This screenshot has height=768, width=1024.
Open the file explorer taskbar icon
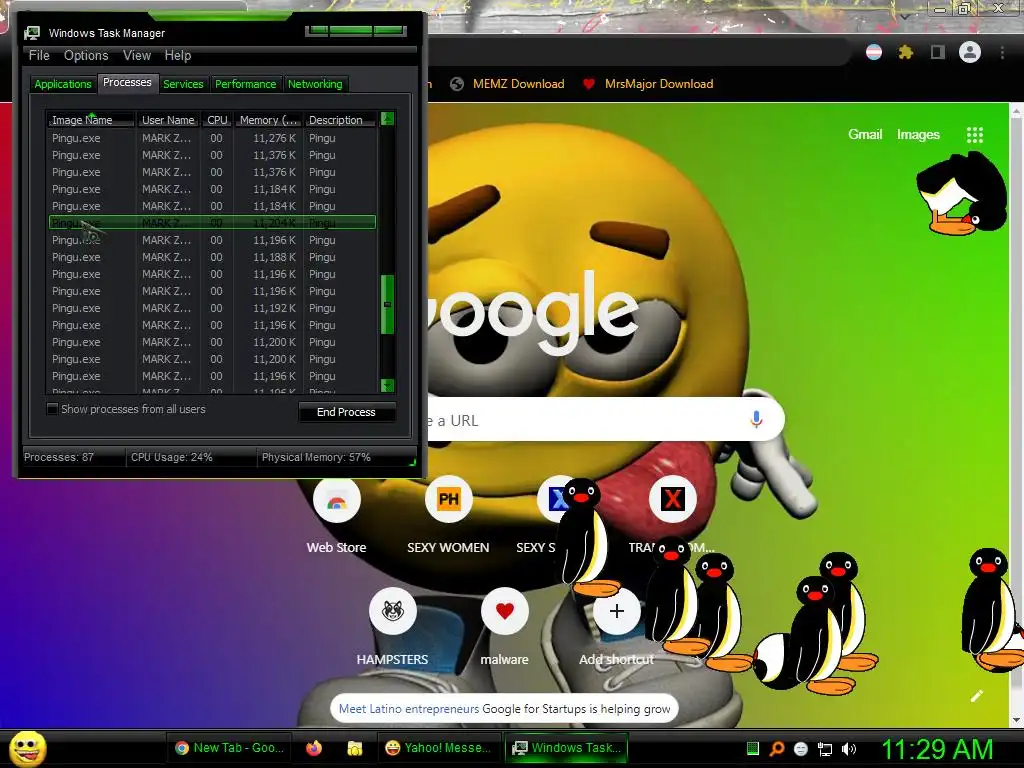(x=354, y=748)
